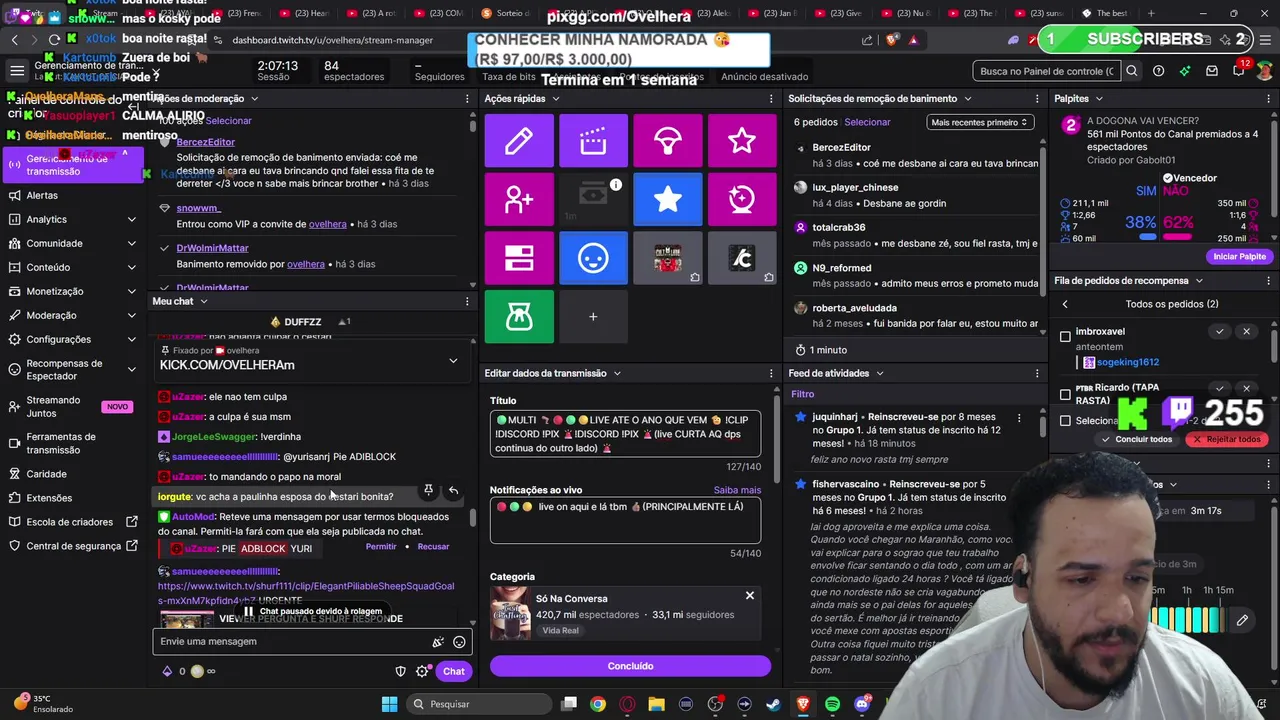Expand pinned KICK.COM/OVELHERAm message chevron

tap(453, 361)
